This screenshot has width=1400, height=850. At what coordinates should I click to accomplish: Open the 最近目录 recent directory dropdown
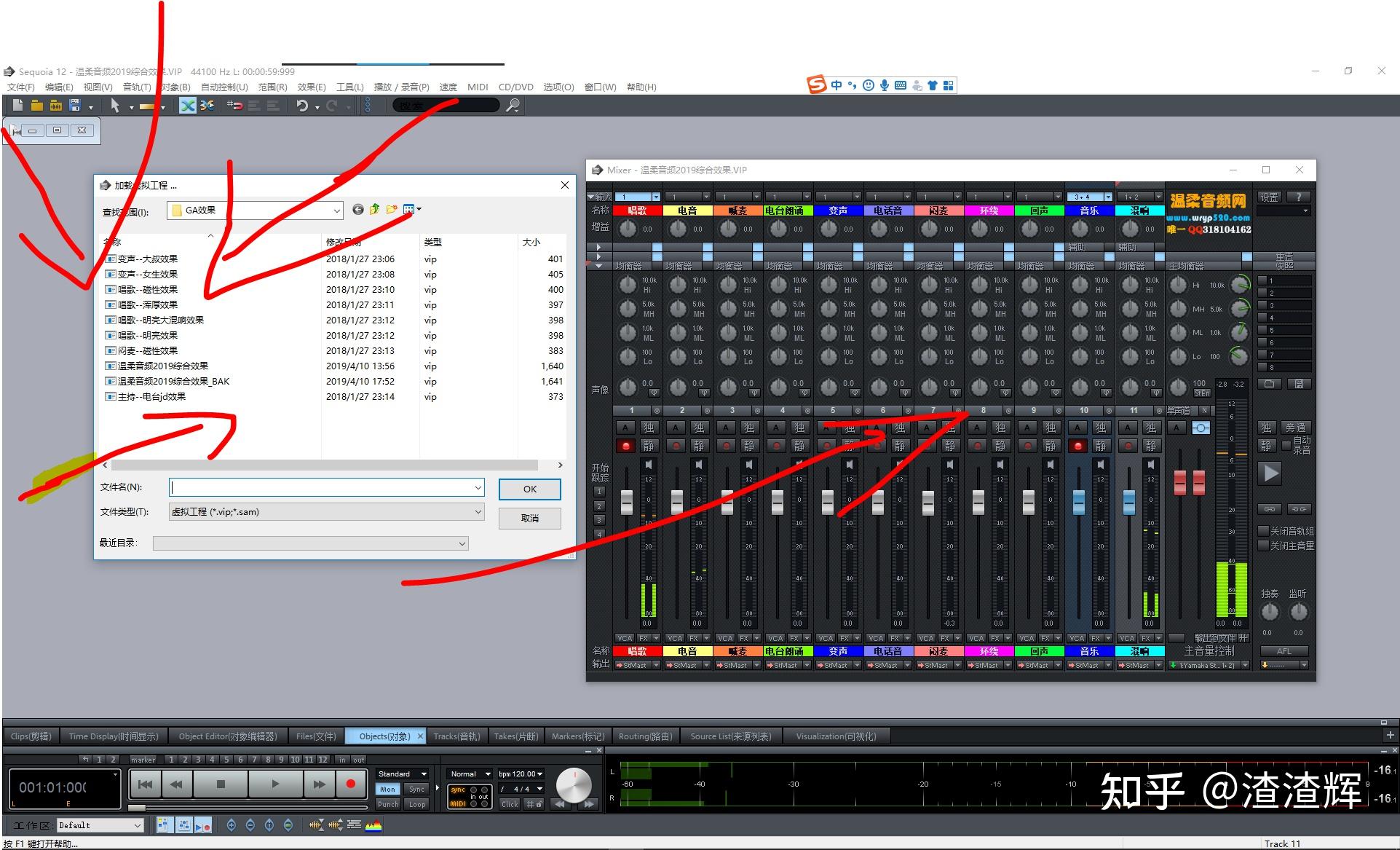[x=462, y=543]
